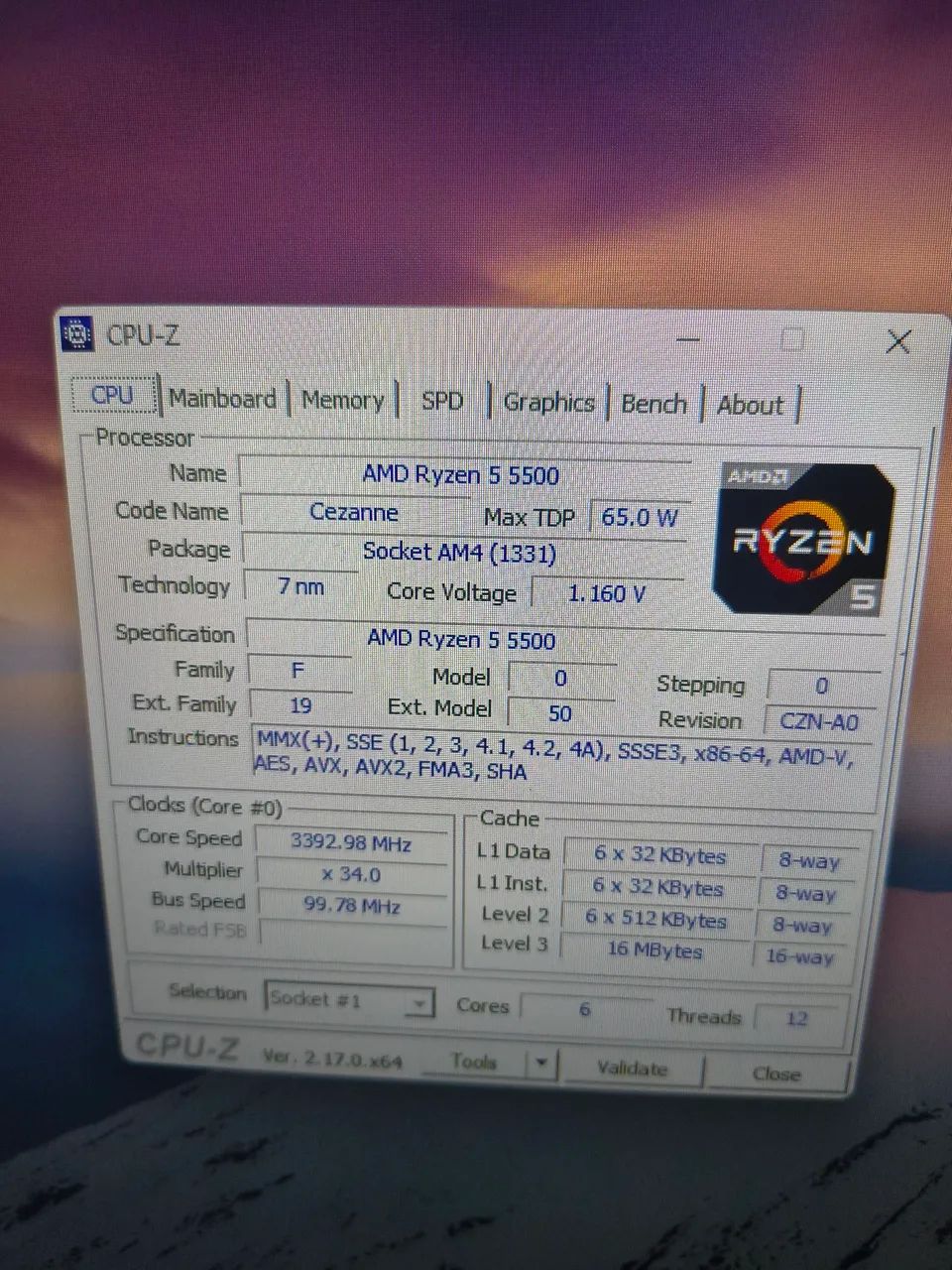Switch to the SPD tab
Screen dimensions: 952x1270
[442, 401]
